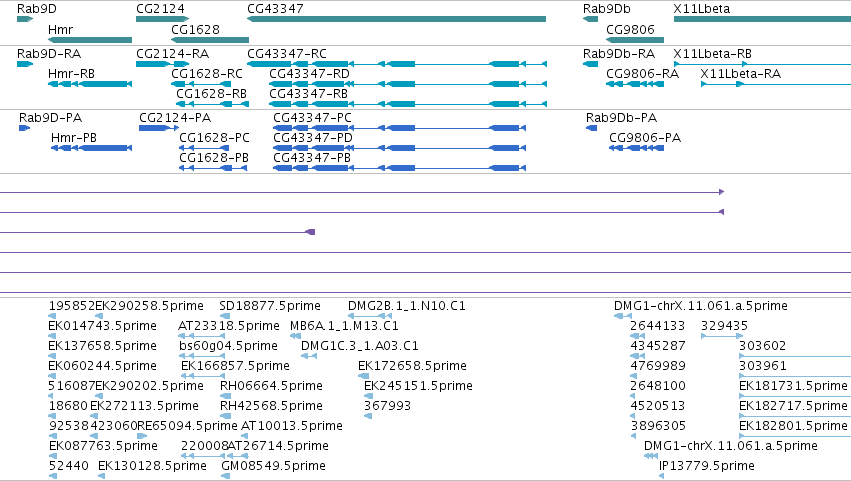Click the RH42568.5prime EST label
This screenshot has height=481, width=851.
click(x=271, y=406)
